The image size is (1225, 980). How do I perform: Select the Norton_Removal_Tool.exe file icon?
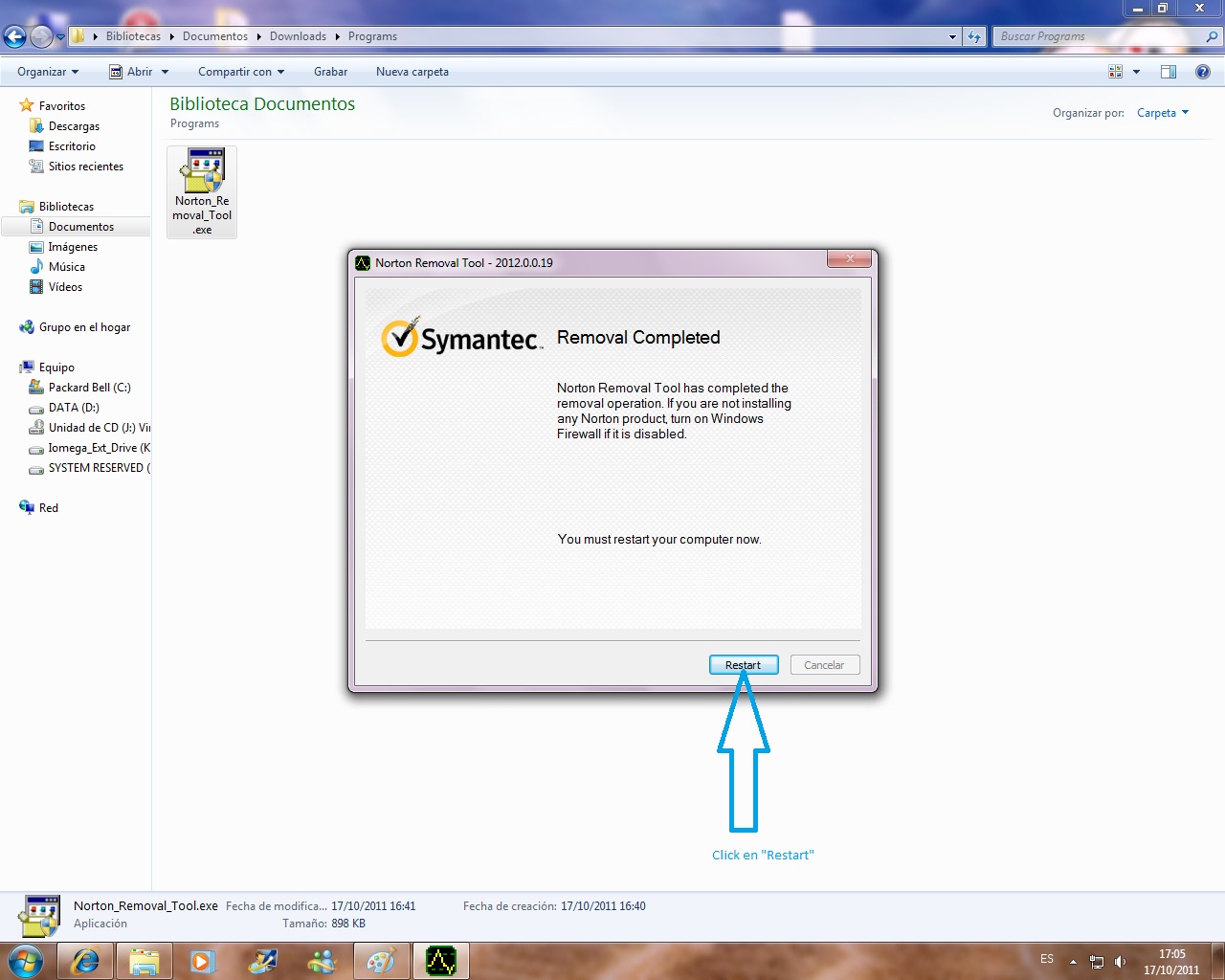click(x=202, y=191)
